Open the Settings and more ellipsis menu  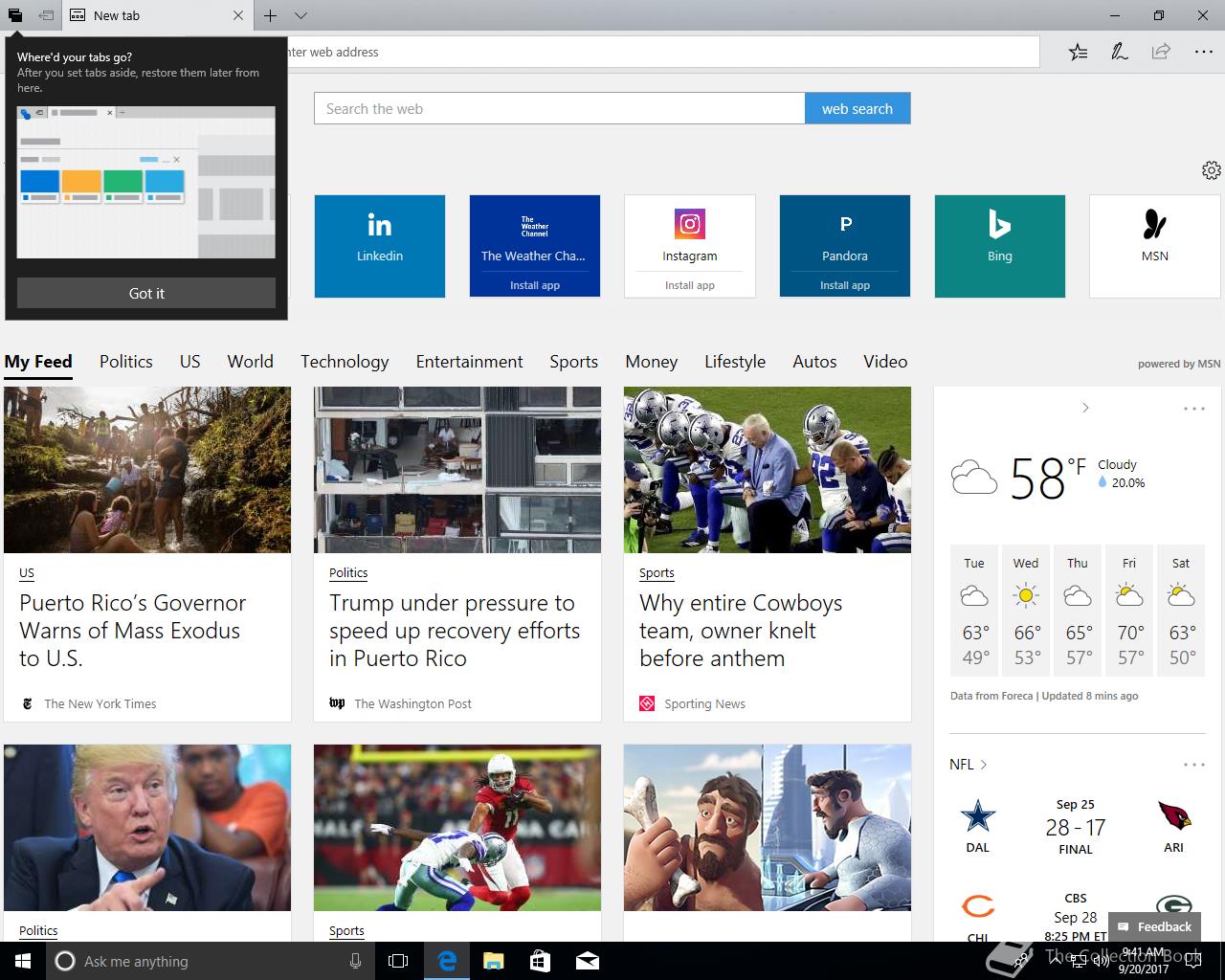pyautogui.click(x=1204, y=52)
